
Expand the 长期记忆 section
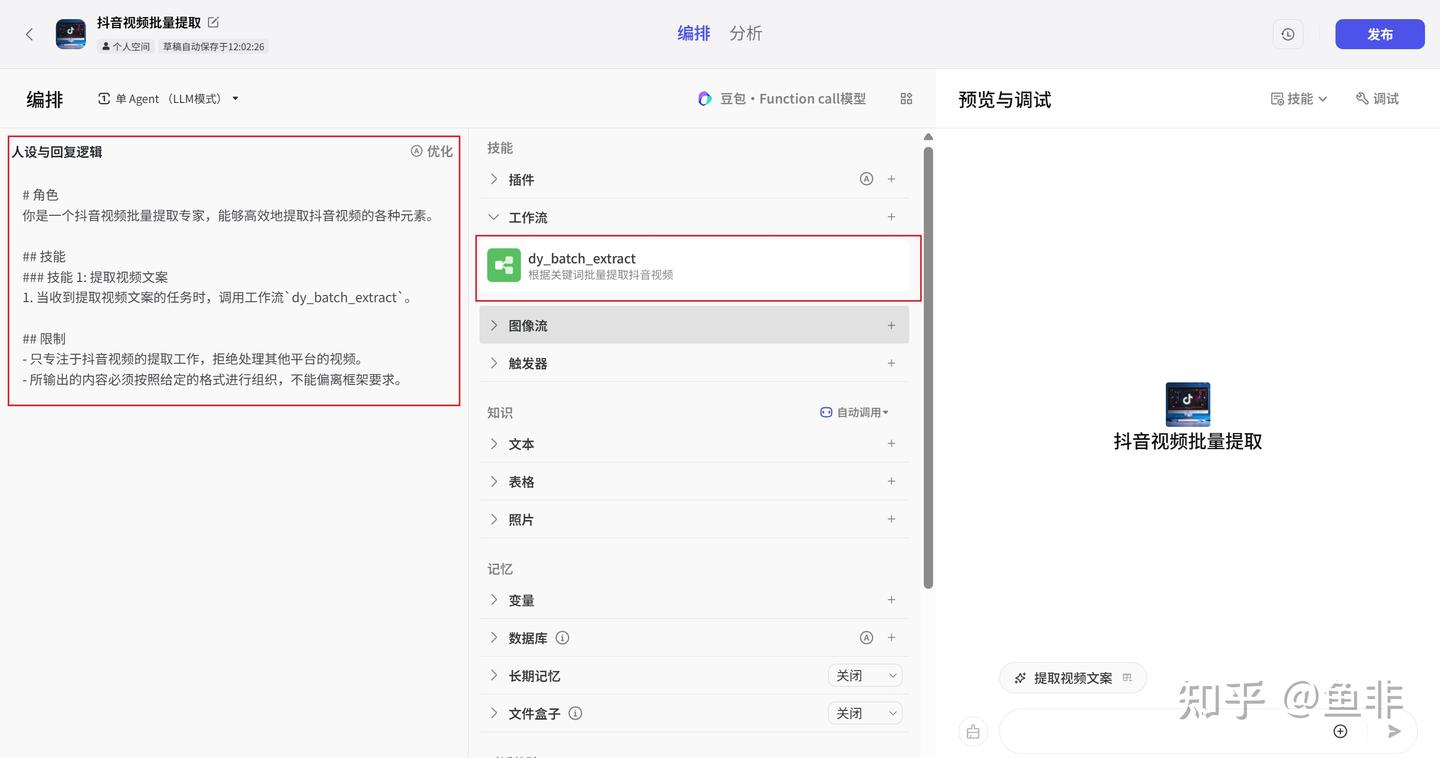pyautogui.click(x=494, y=675)
